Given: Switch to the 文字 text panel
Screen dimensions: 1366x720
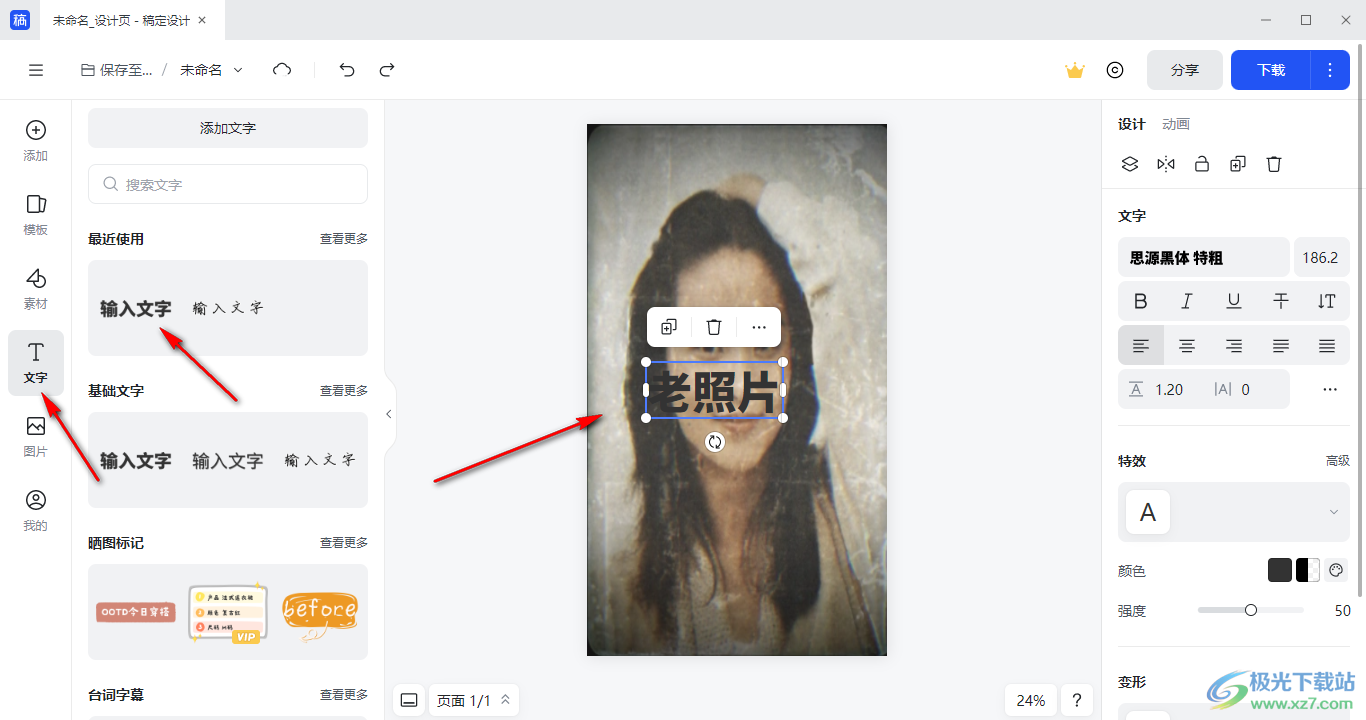Looking at the screenshot, I should click(x=36, y=362).
